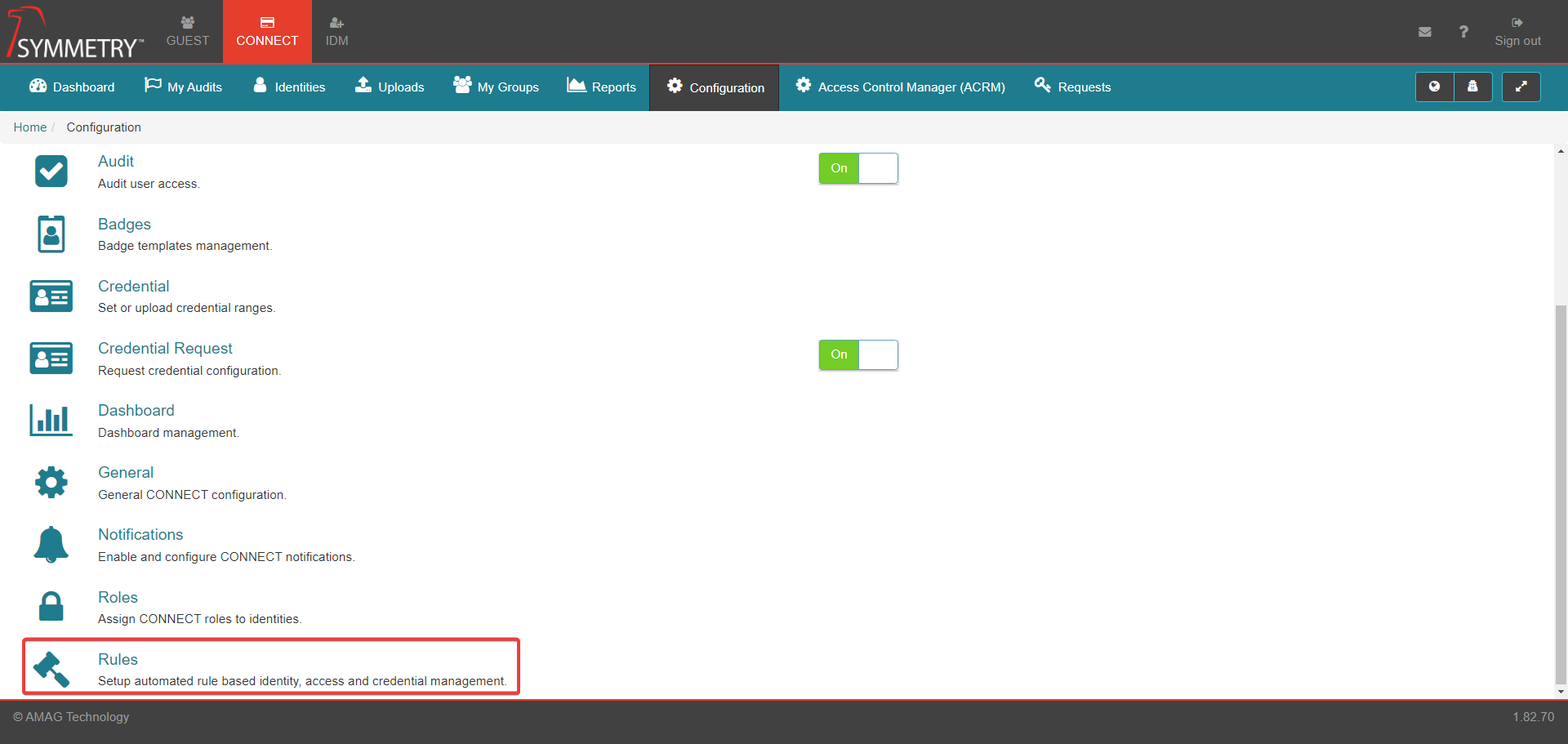This screenshot has width=1568, height=744.
Task: Click the globe language button
Action: pos(1434,87)
